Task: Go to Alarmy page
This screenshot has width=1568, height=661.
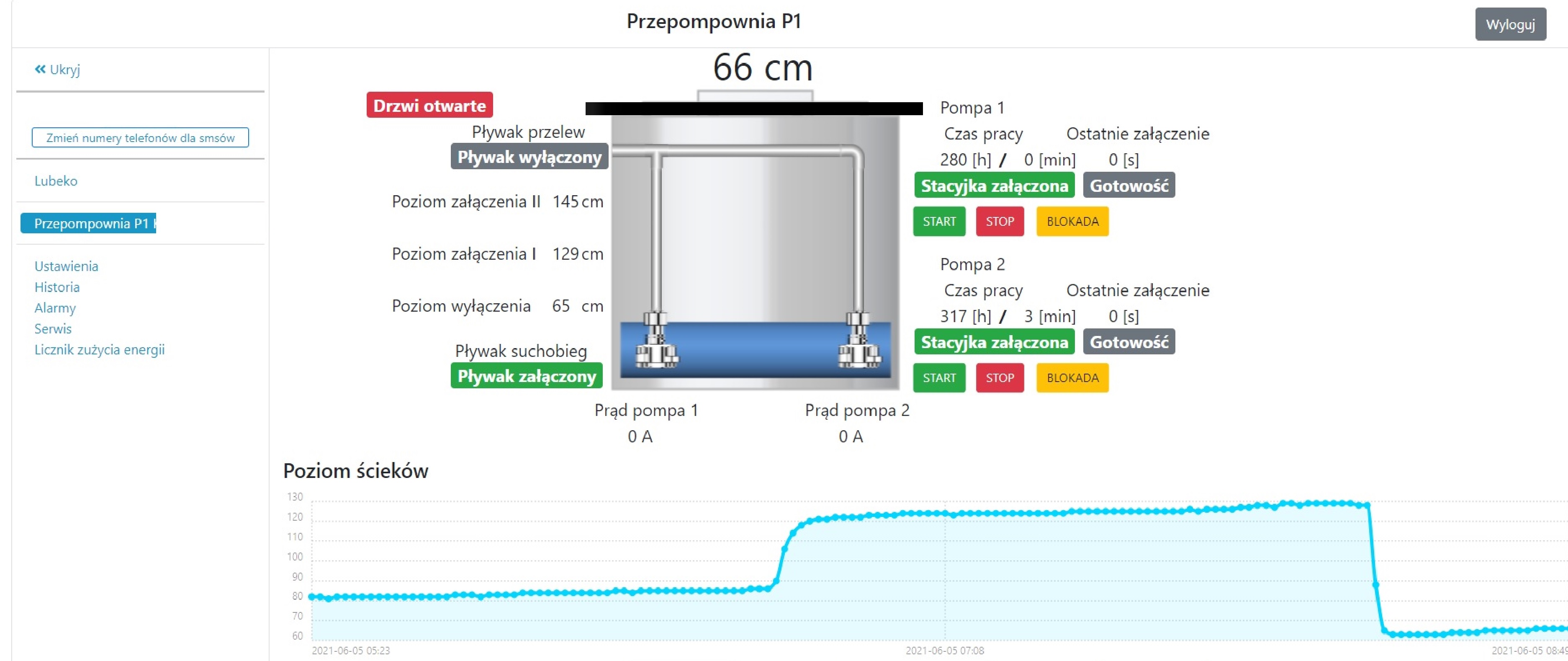Action: 55,307
